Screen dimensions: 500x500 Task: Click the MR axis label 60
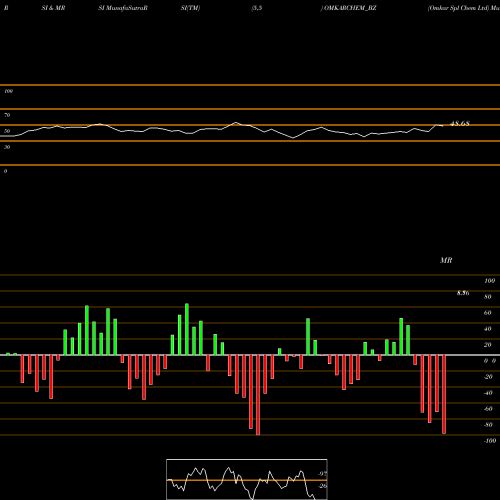pyautogui.click(x=488, y=313)
